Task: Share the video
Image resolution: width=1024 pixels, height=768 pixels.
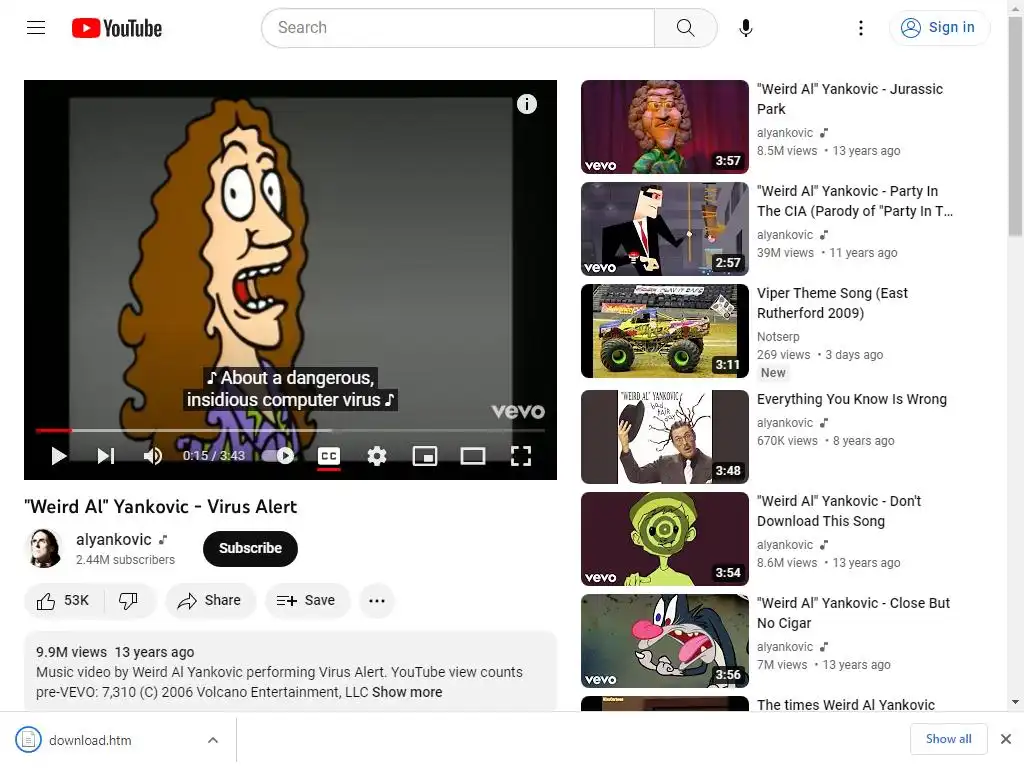Action: 210,601
